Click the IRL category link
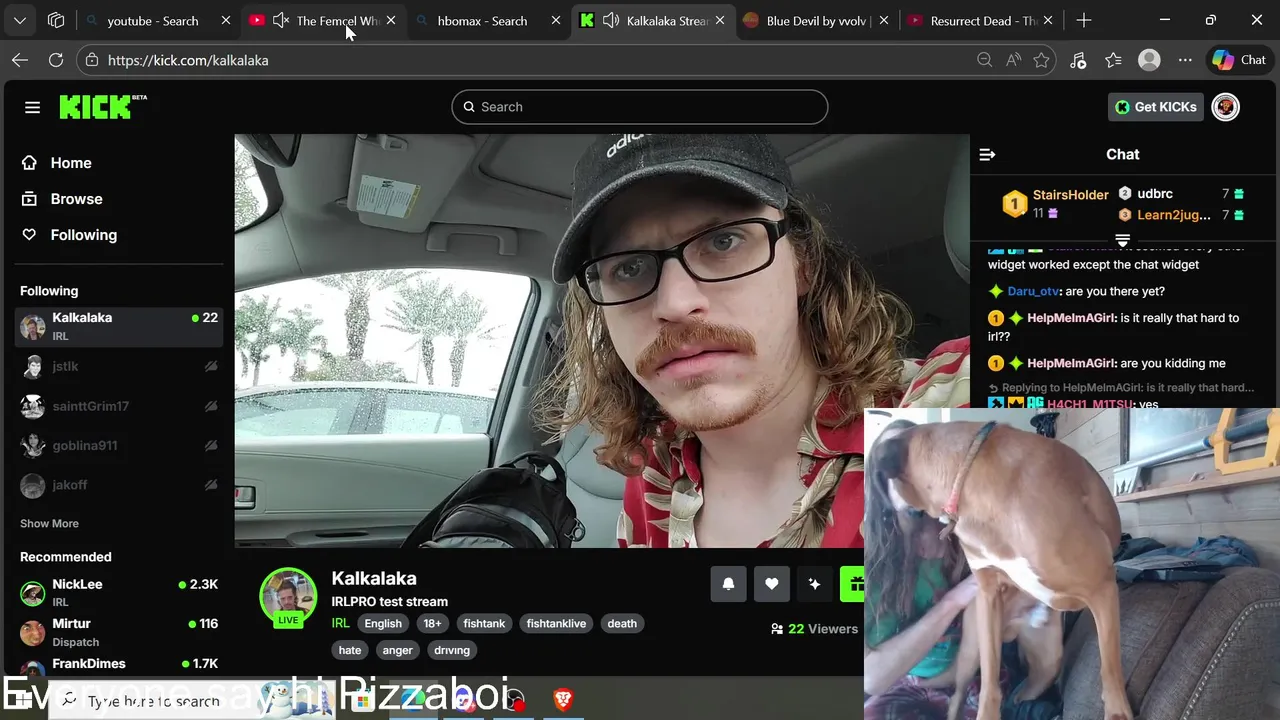 tap(341, 623)
